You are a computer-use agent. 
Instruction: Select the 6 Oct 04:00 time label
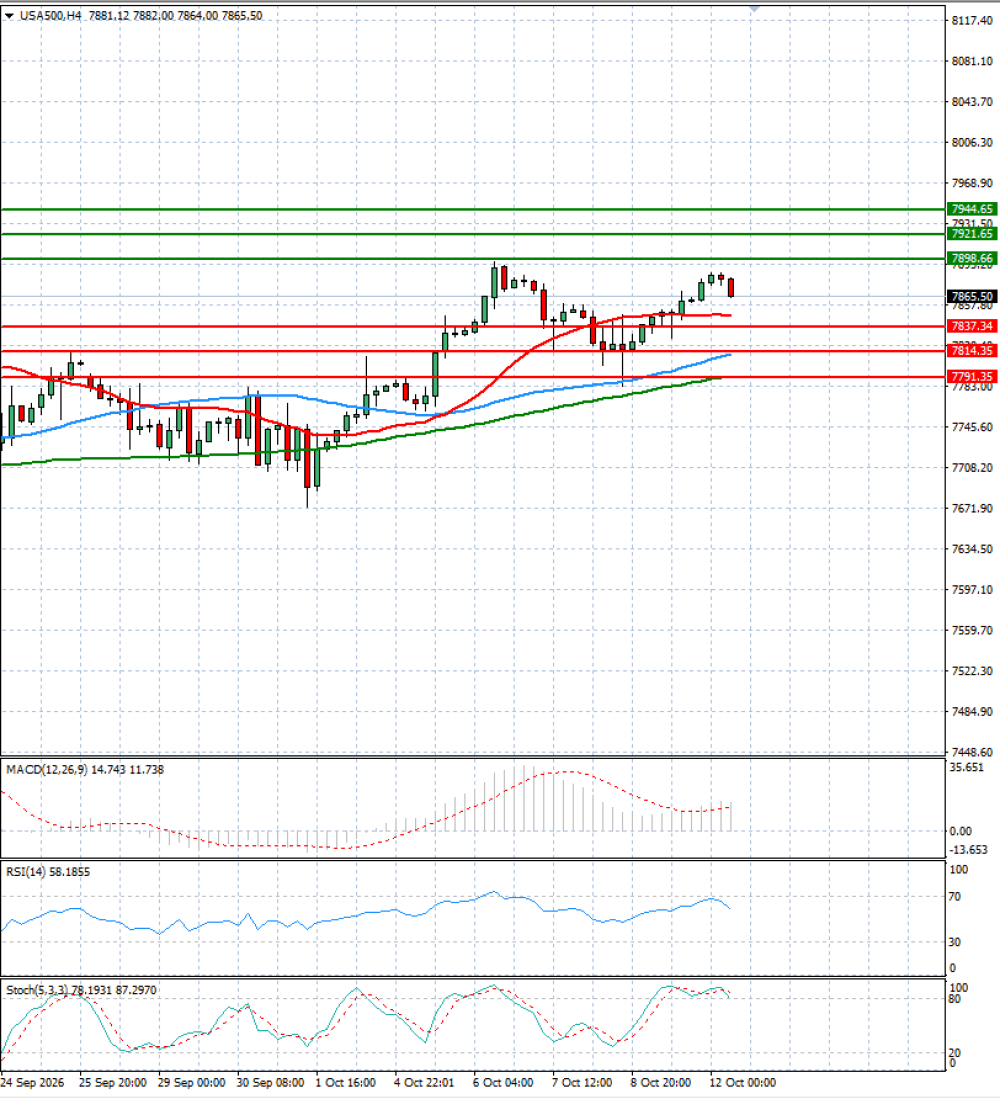point(503,1082)
